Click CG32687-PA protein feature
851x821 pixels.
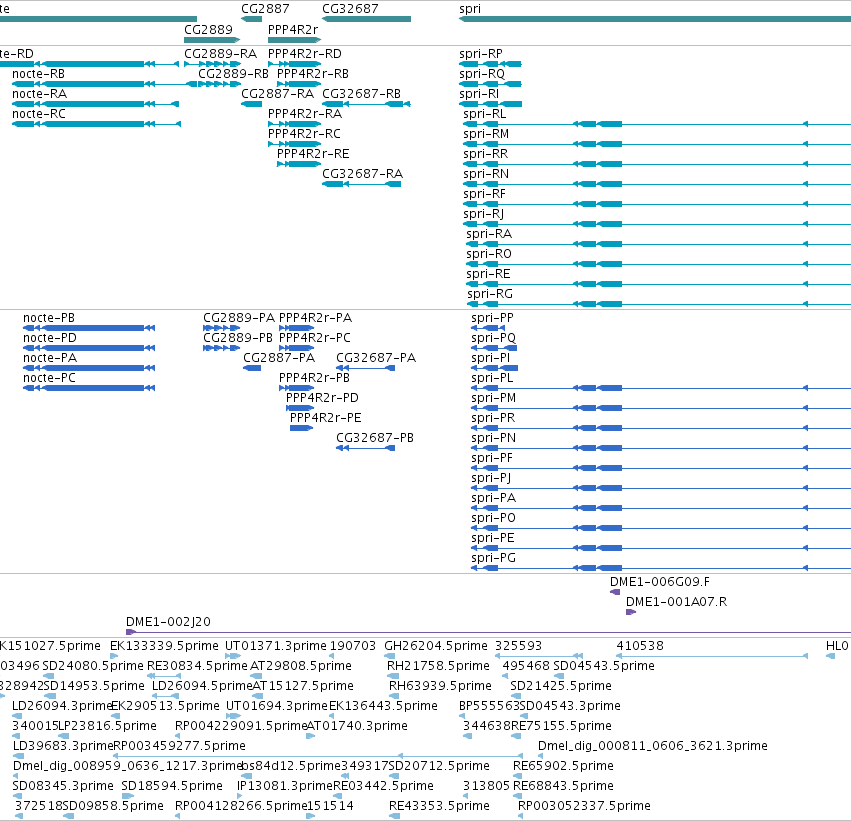tap(365, 368)
